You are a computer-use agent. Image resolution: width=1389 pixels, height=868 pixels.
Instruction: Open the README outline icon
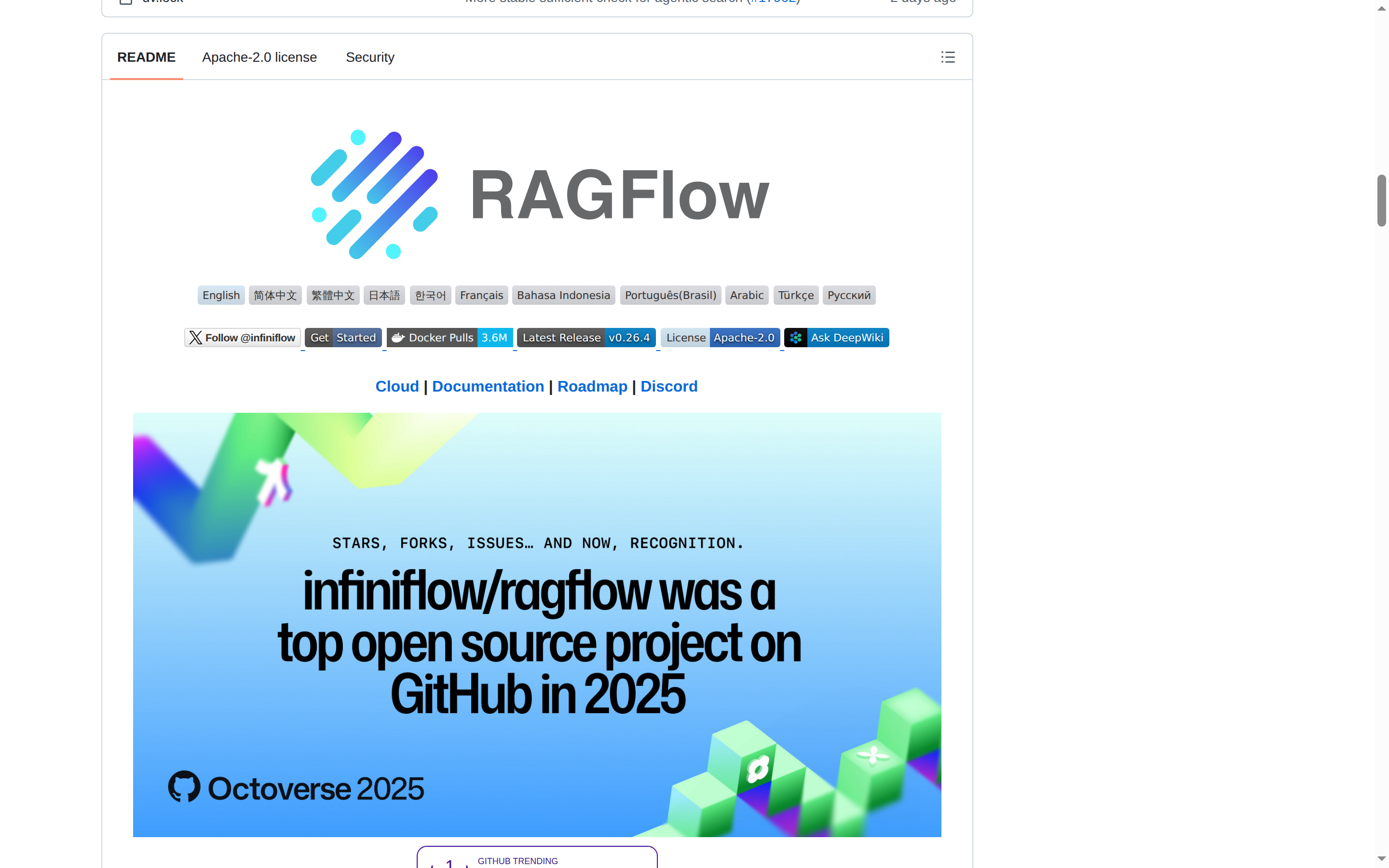tap(948, 57)
